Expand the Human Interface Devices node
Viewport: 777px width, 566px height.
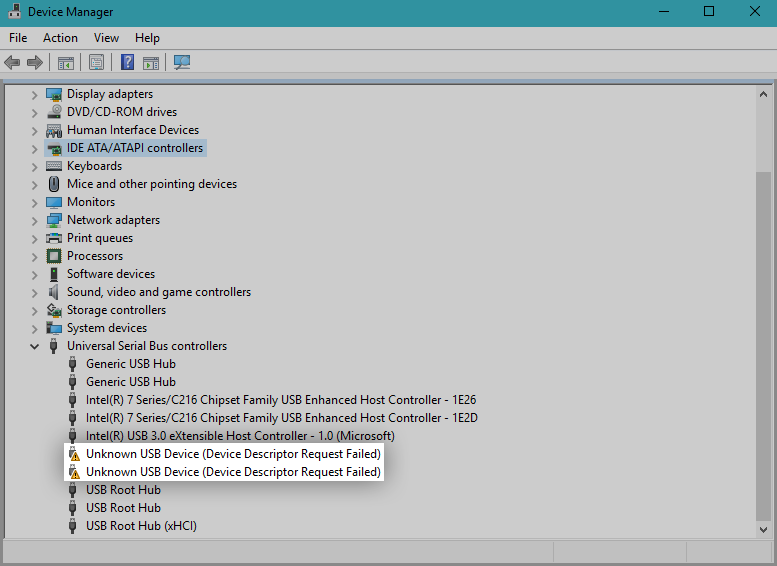coord(34,131)
